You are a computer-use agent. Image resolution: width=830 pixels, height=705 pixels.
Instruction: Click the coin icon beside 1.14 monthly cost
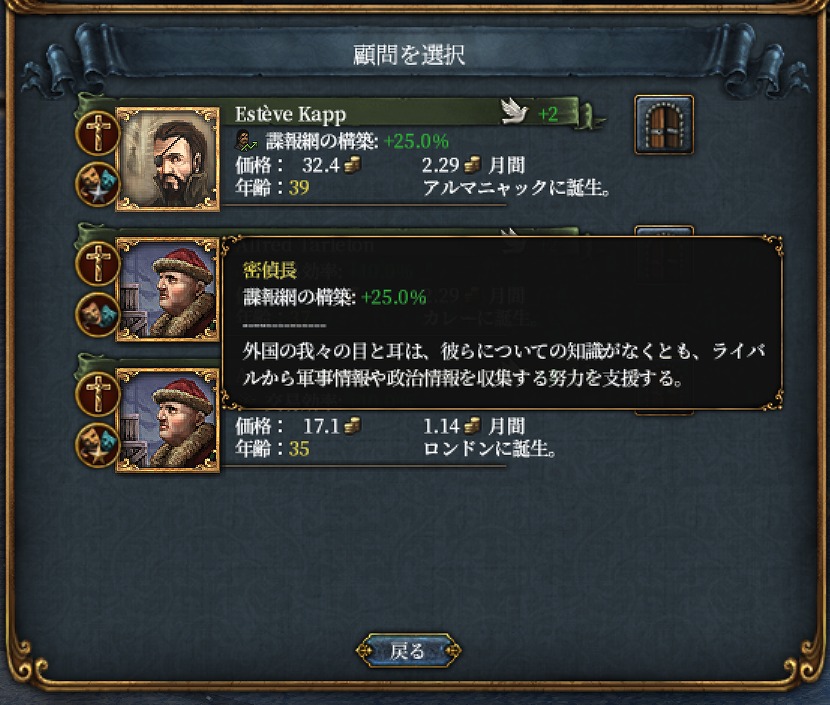pyautogui.click(x=473, y=426)
